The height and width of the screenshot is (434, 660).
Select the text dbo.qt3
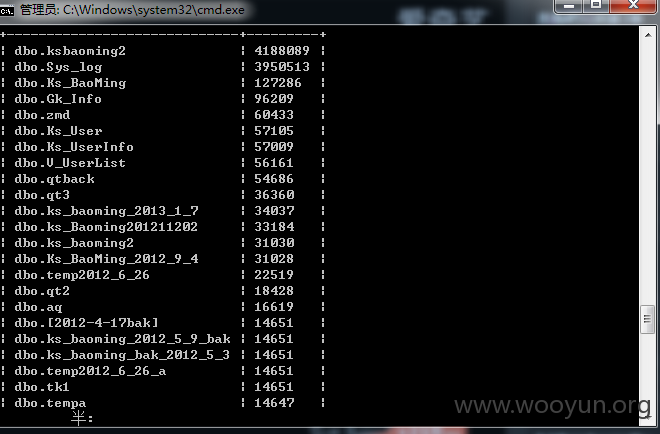42,195
